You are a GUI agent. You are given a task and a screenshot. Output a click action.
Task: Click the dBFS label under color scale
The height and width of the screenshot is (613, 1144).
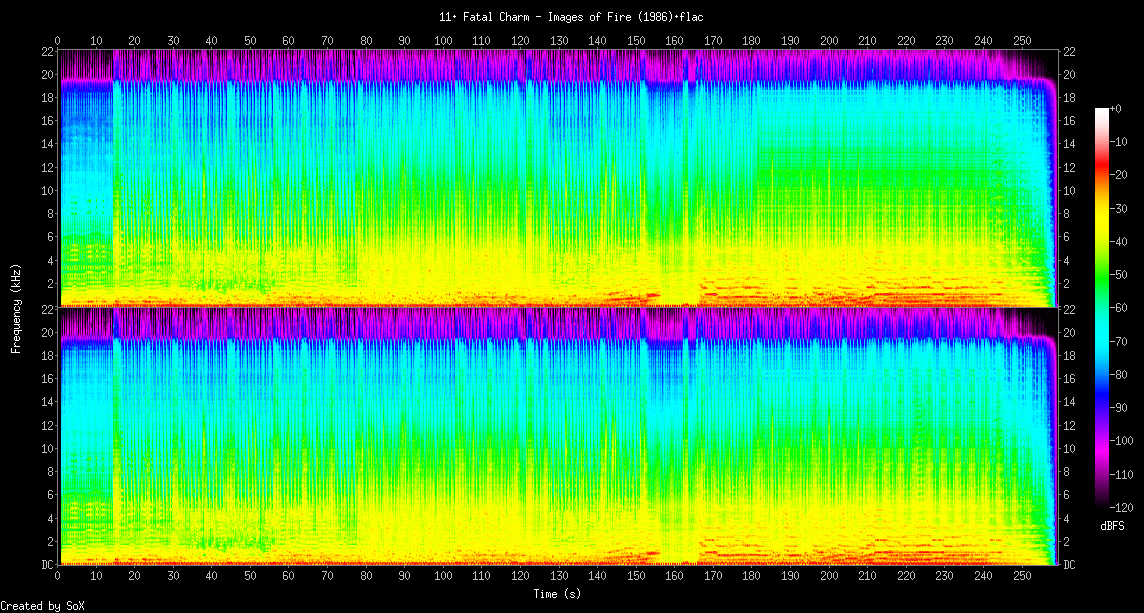click(1114, 526)
